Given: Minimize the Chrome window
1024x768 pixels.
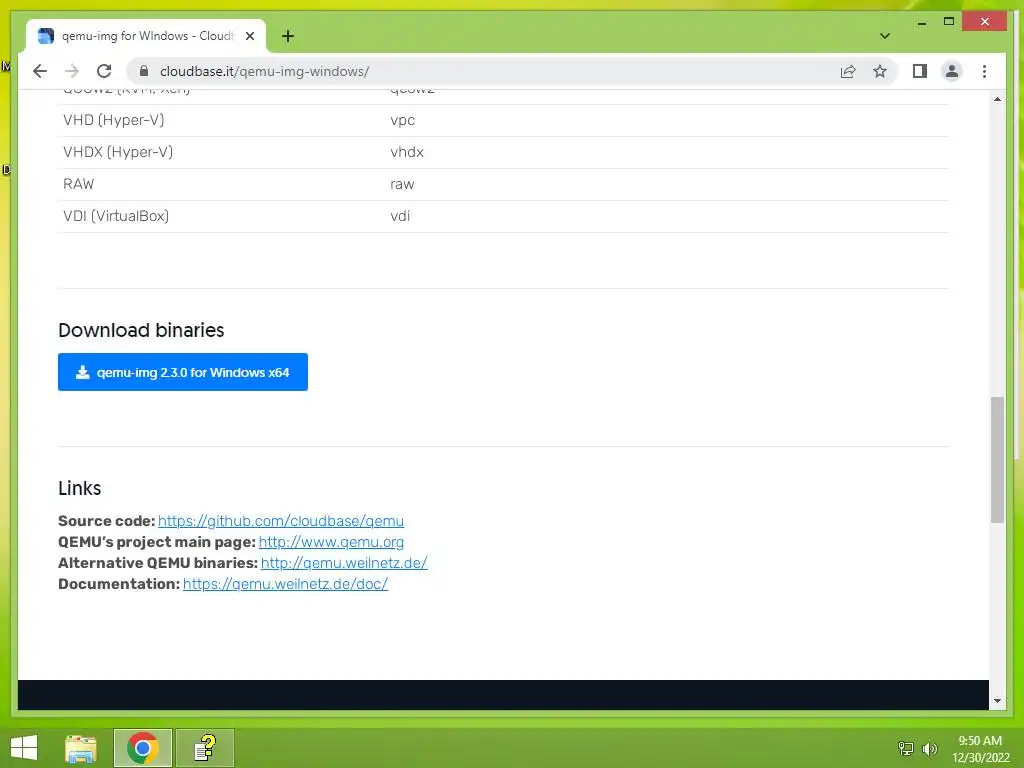Looking at the screenshot, I should [x=921, y=22].
